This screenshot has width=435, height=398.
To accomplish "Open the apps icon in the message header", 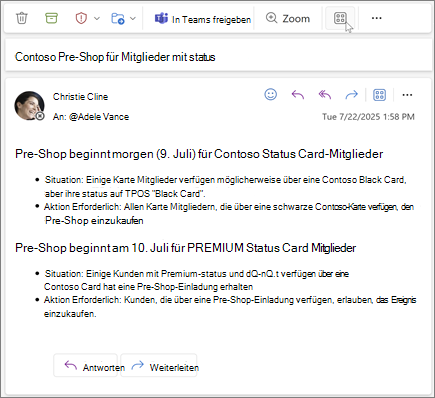I will pos(379,95).
